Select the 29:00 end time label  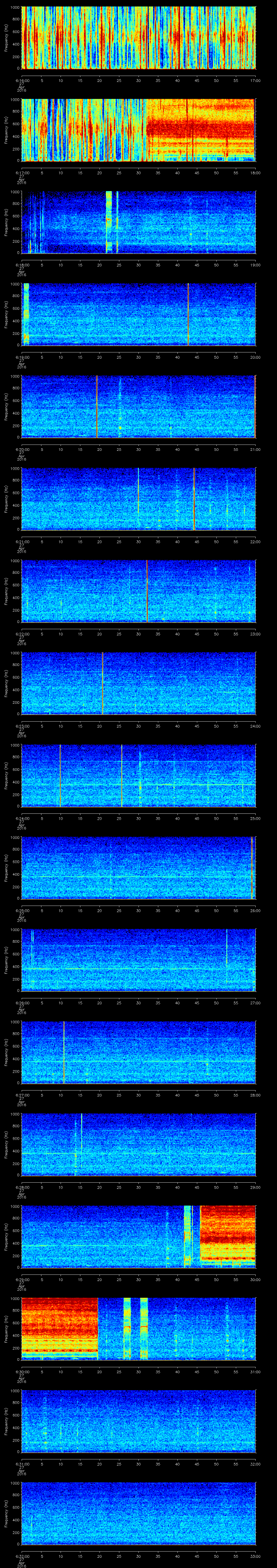[x=255, y=1187]
